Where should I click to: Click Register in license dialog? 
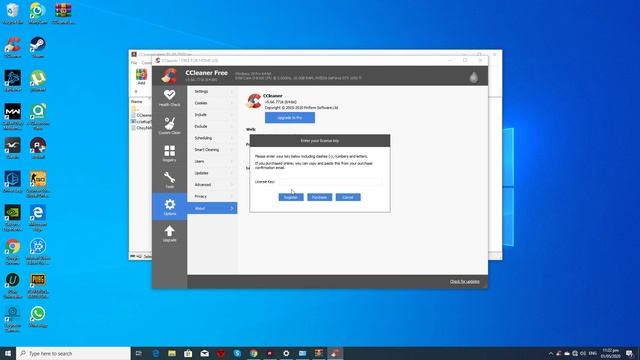[291, 197]
